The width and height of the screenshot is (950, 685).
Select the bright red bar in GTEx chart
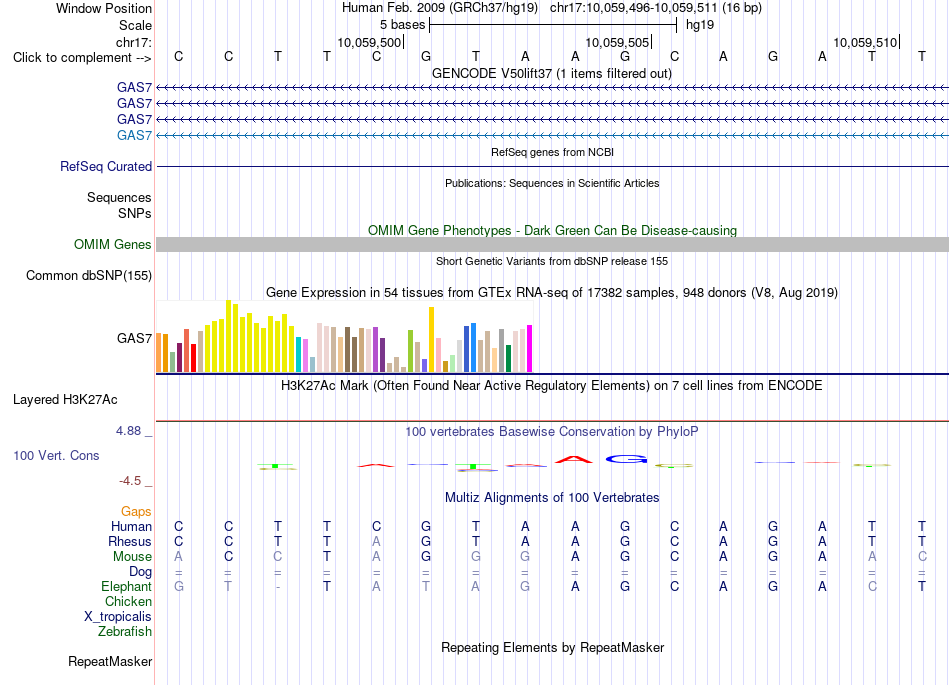pos(193,357)
